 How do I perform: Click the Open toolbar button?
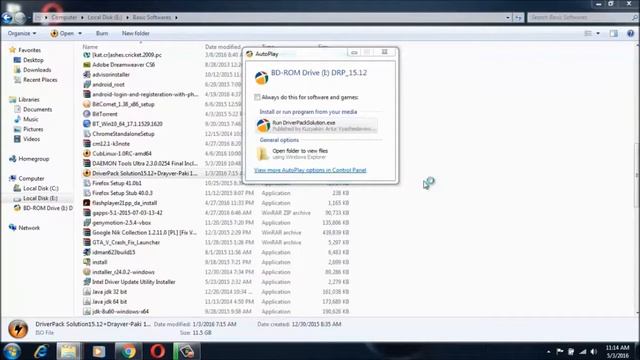[x=62, y=33]
